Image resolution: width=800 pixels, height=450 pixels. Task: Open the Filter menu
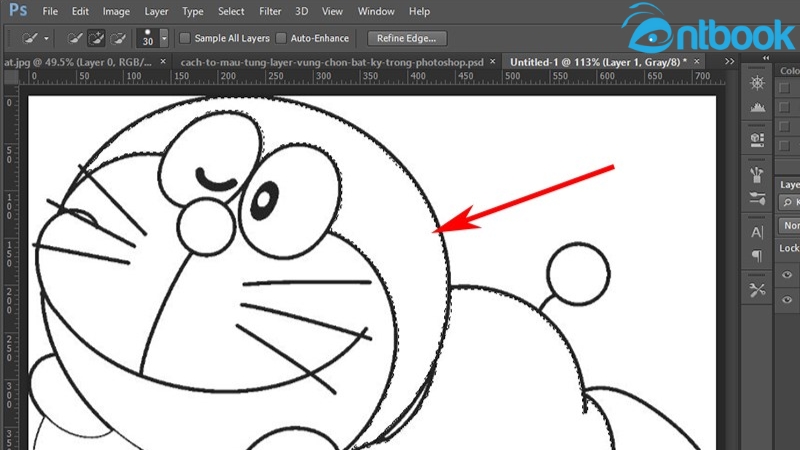pos(270,11)
